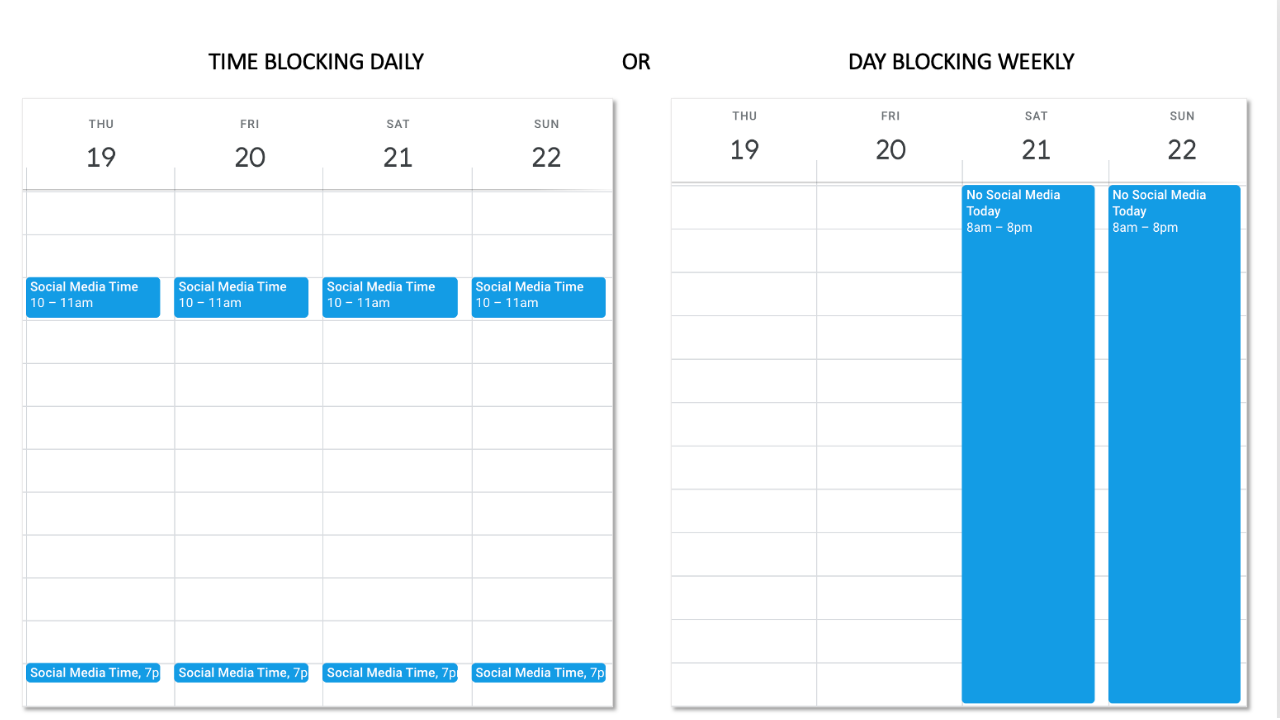
Task: Select date 21 in weekly blocking calendar
Action: [1036, 150]
